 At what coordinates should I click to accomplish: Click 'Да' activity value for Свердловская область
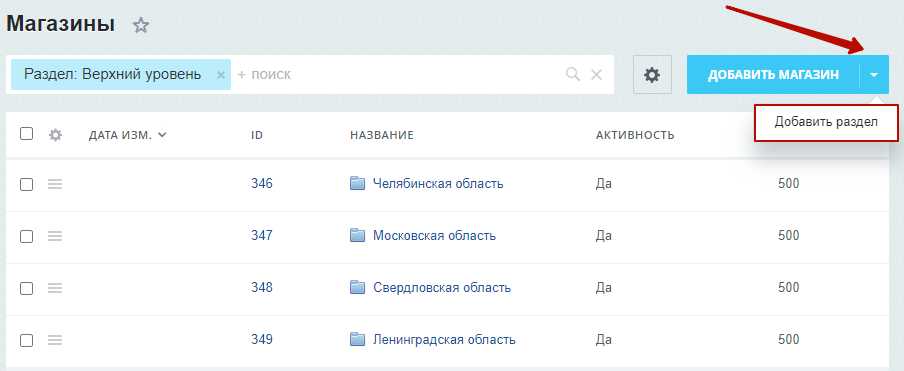pyautogui.click(x=604, y=288)
